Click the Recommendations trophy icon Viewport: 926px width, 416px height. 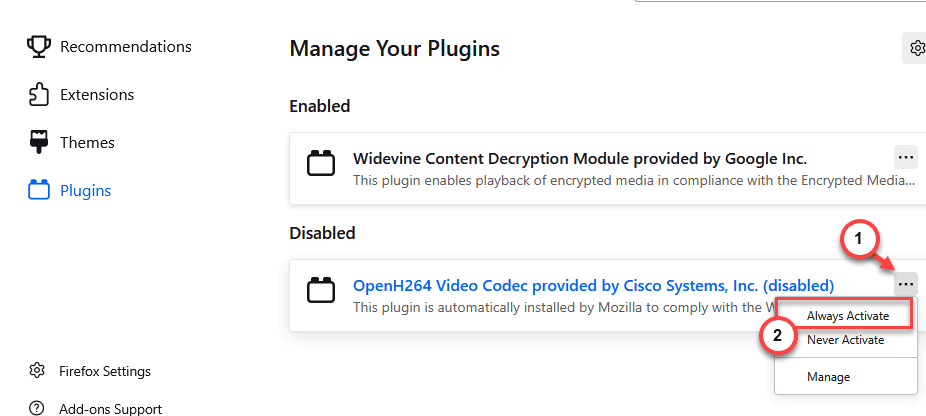[x=38, y=46]
